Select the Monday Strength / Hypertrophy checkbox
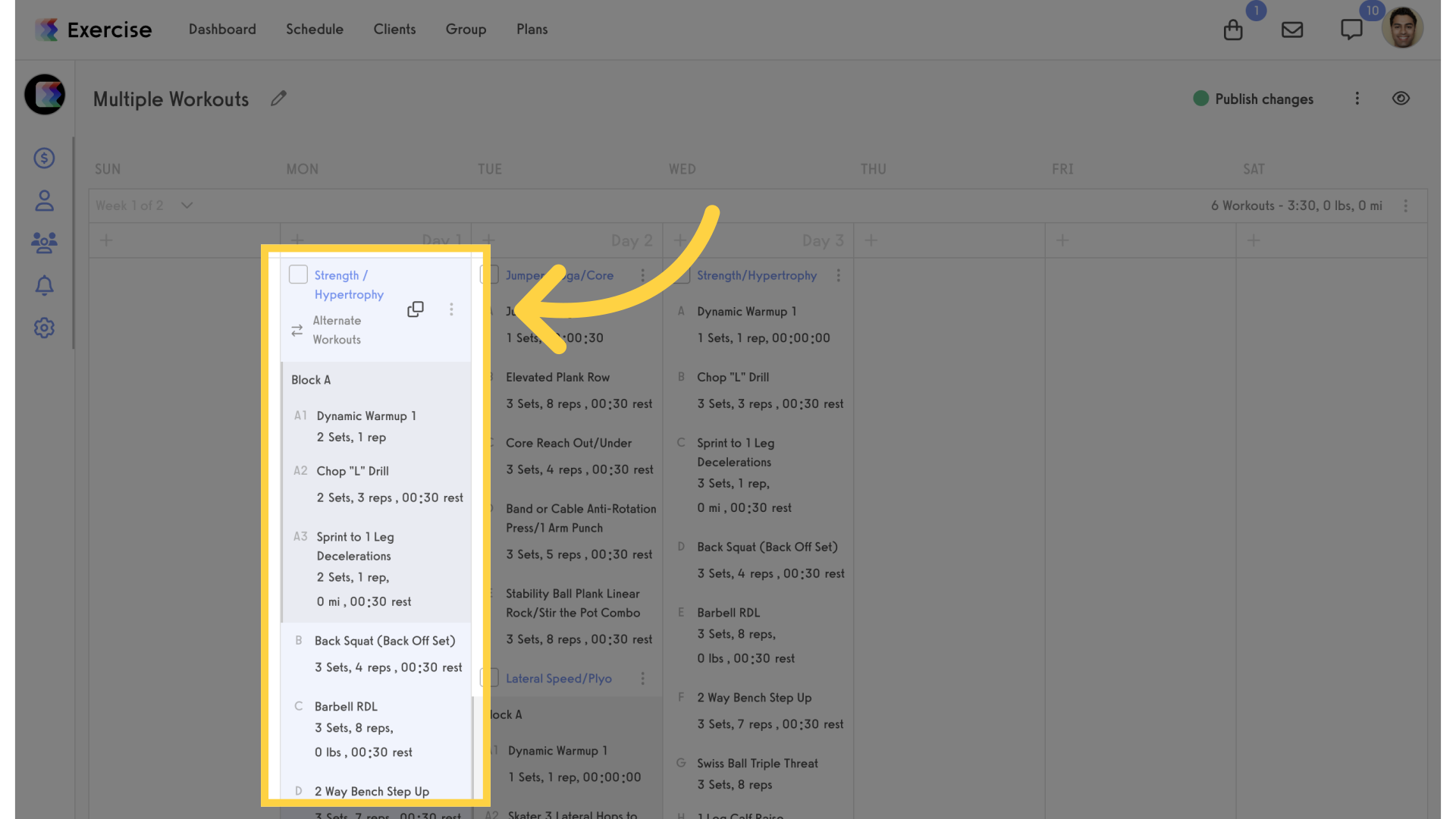1456x819 pixels. pos(299,275)
